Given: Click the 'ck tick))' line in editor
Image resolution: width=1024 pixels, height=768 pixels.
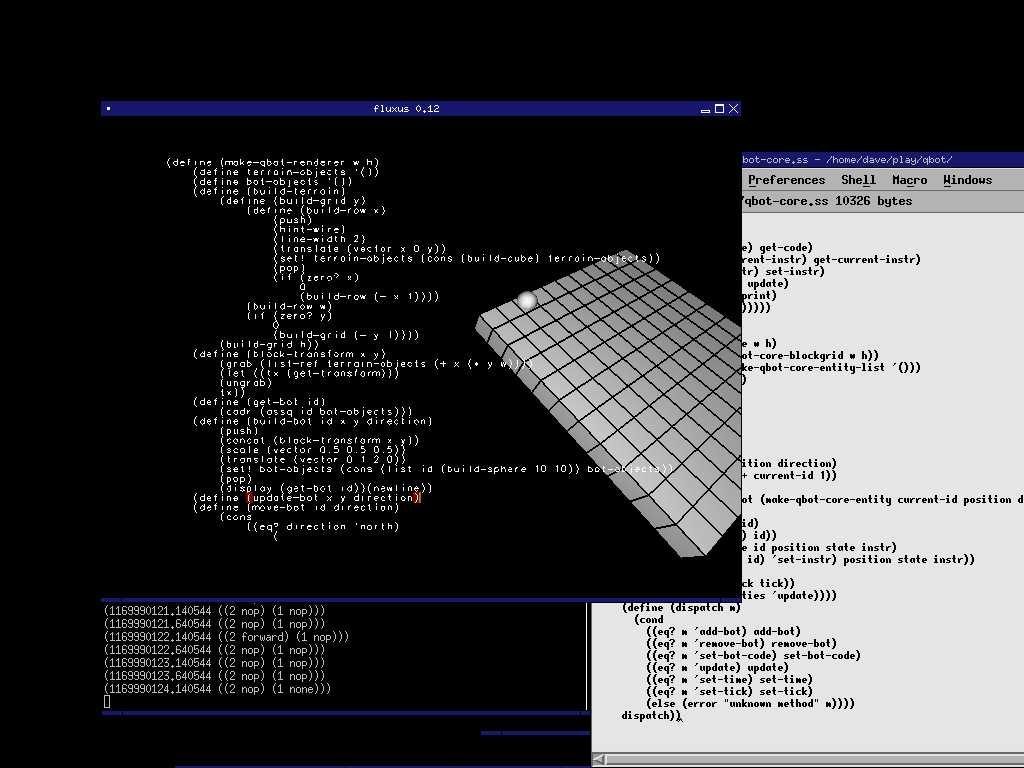Looking at the screenshot, I should click(769, 583).
